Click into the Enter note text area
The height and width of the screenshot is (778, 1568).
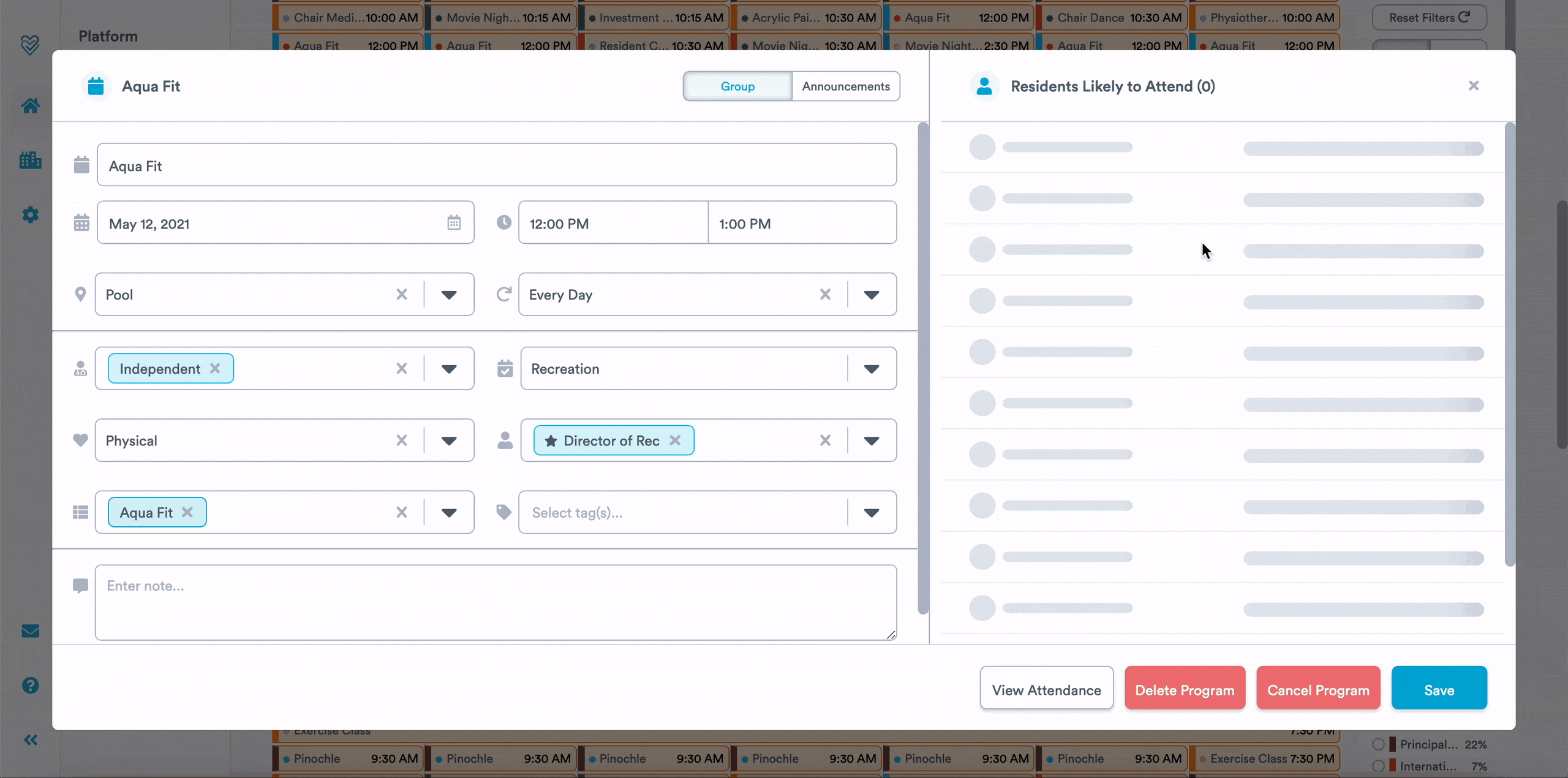[x=495, y=602]
